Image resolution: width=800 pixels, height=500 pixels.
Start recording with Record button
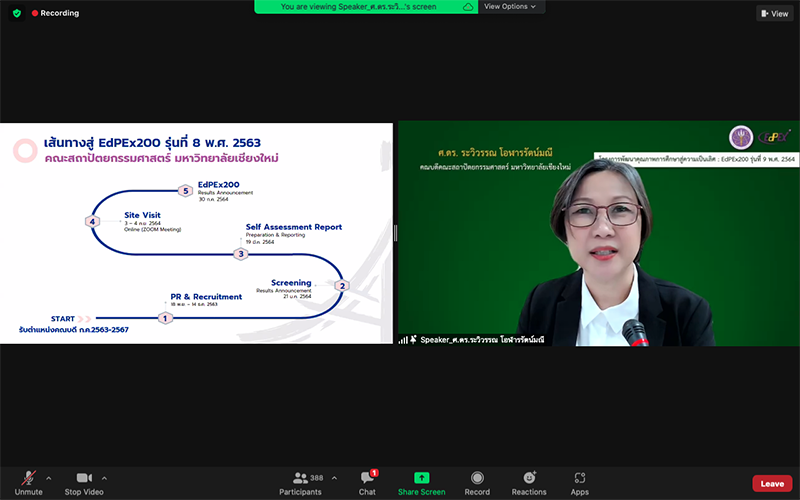point(477,483)
